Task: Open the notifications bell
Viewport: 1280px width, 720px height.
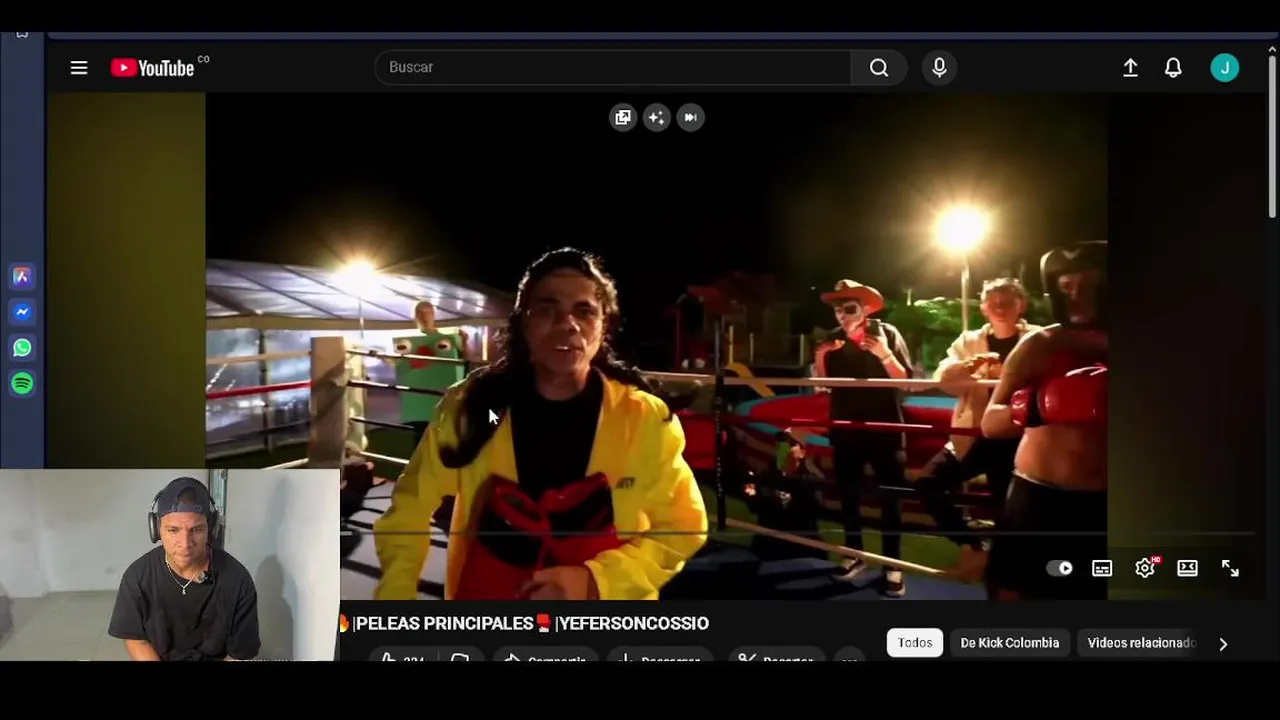Action: tap(1173, 67)
